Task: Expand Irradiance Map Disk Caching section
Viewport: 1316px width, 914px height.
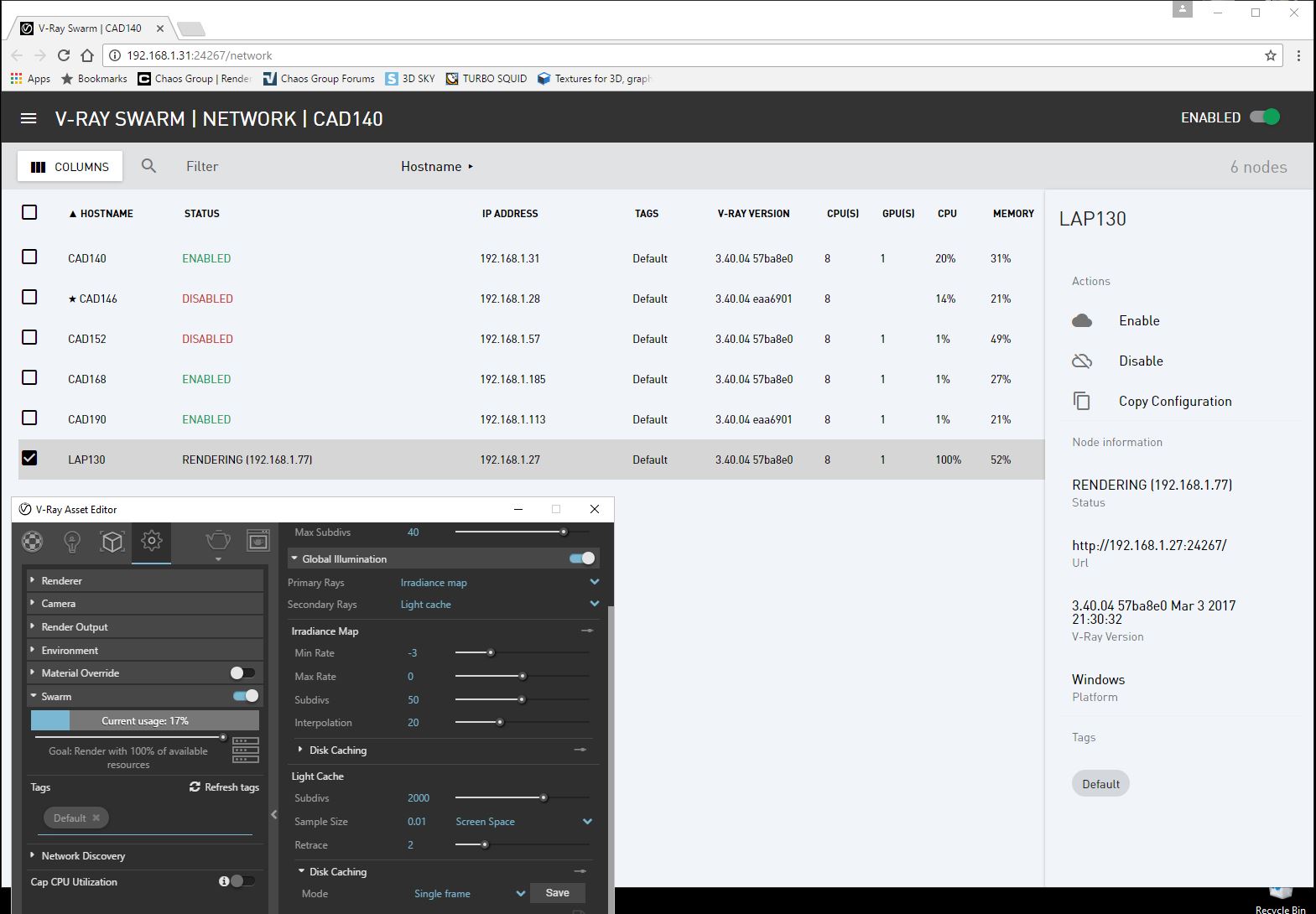Action: (332, 750)
